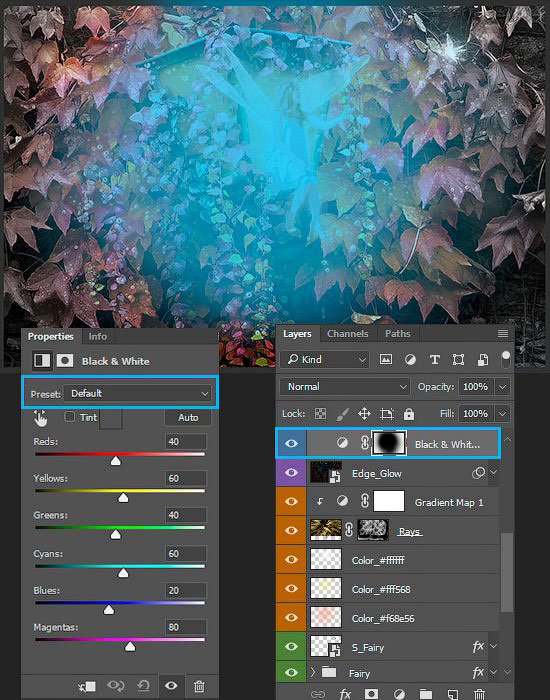View previous state icon in Properties footer
Screen dimensions: 550x700
click(x=116, y=685)
